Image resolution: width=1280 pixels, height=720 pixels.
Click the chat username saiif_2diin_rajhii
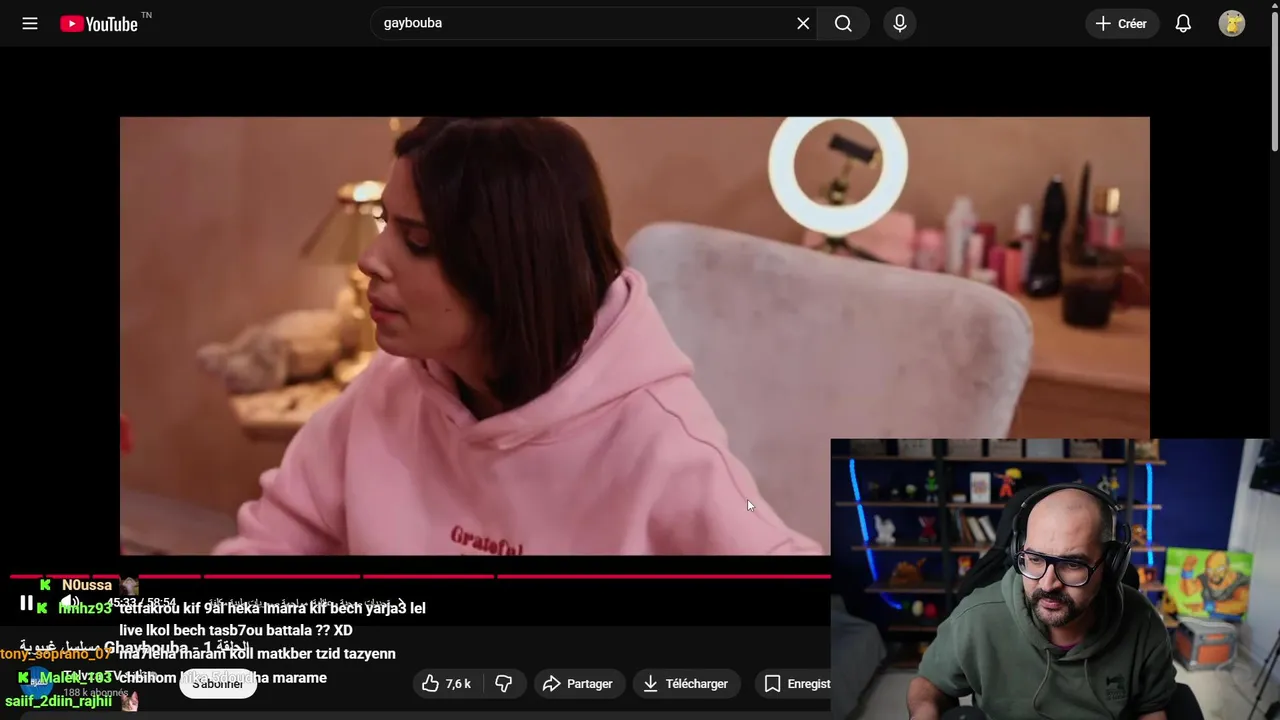click(x=58, y=701)
